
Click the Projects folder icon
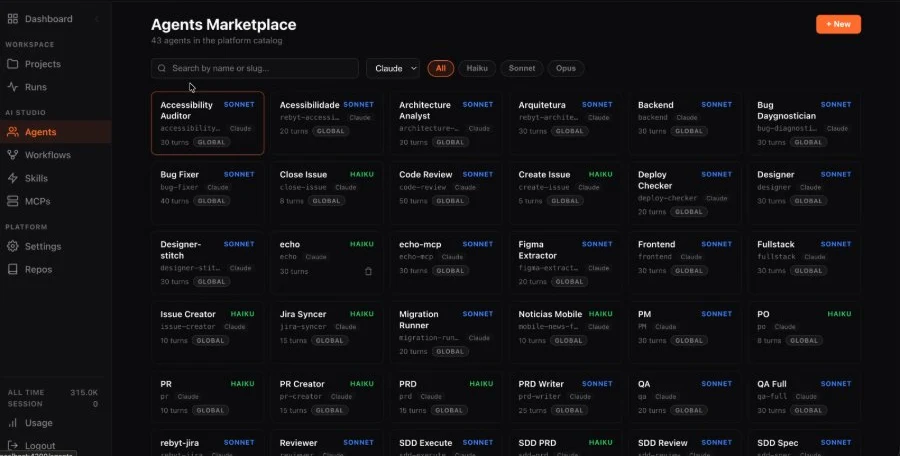[12, 64]
